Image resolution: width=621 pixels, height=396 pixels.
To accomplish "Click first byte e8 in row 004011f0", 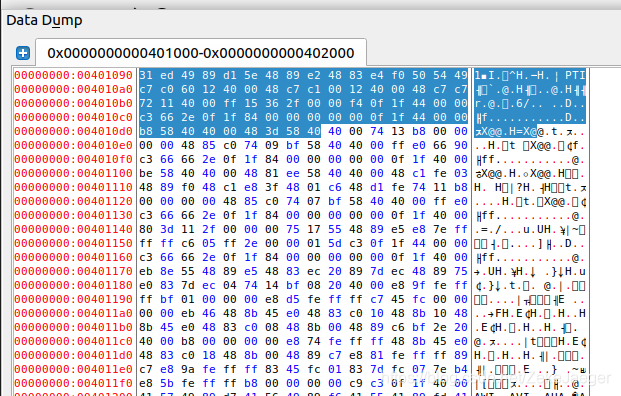I will click(146, 383).
